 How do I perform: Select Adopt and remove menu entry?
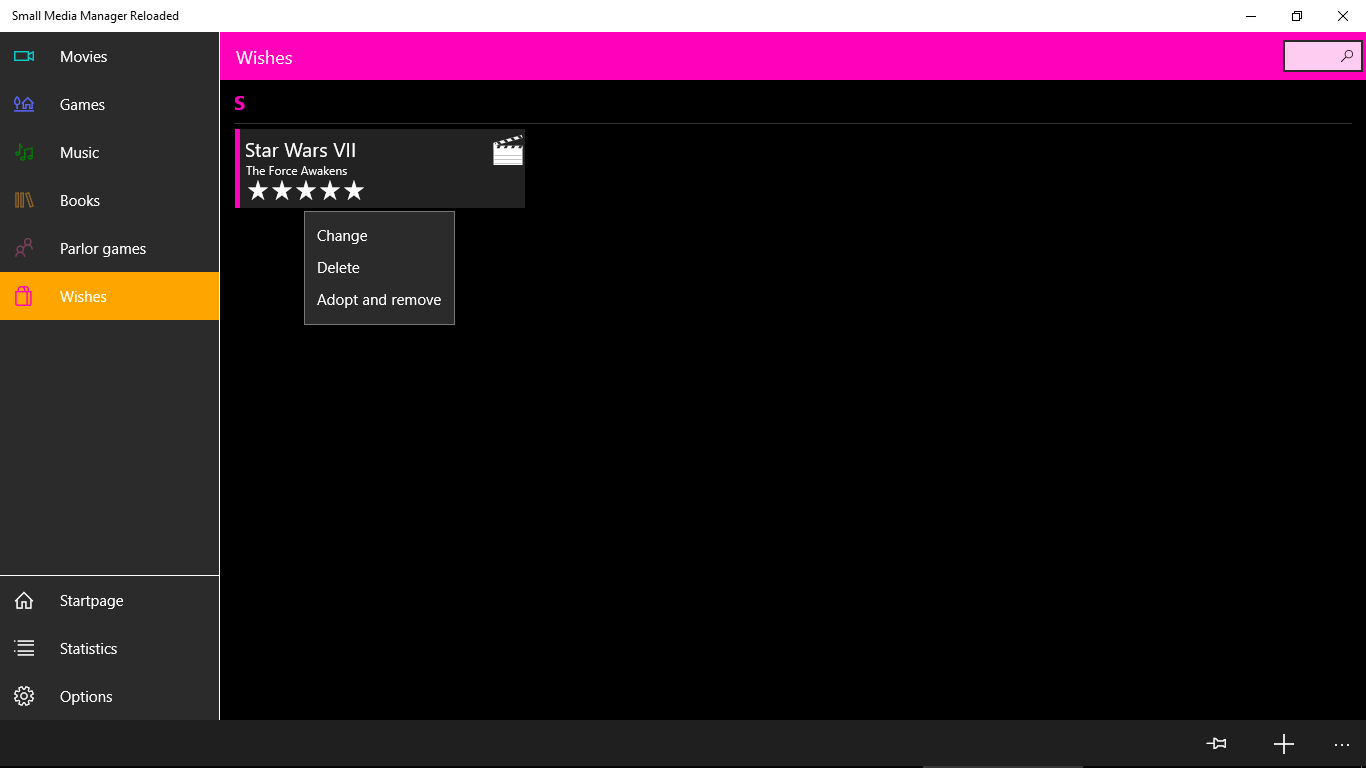379,300
